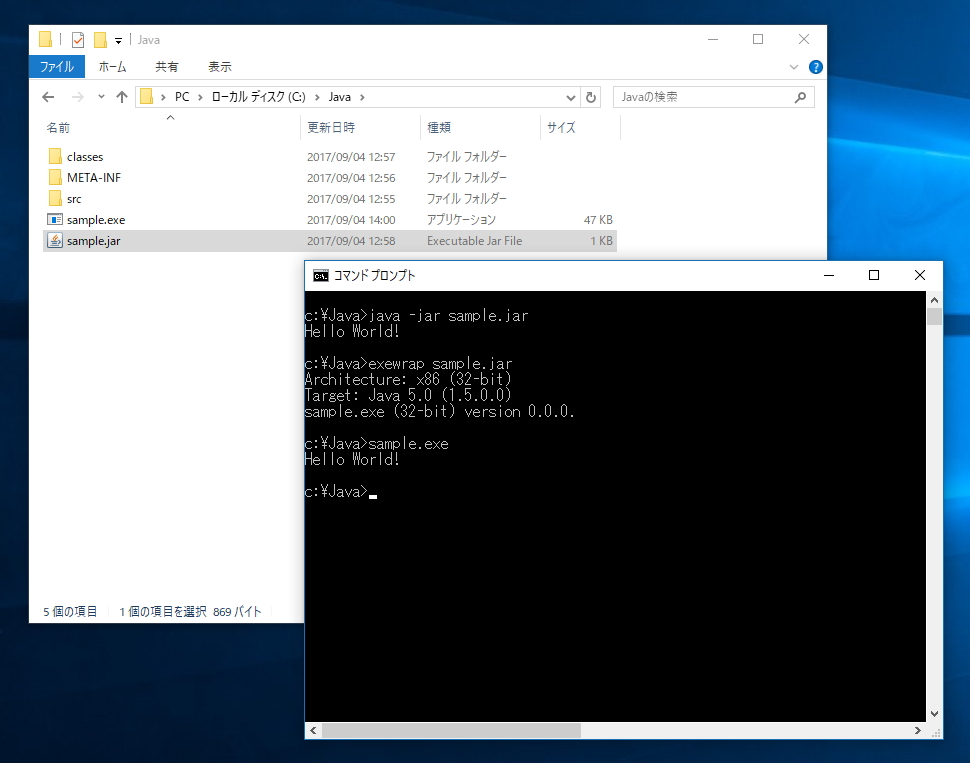This screenshot has width=970, height=763.
Task: Click the Command Prompt title bar icon
Action: [320, 275]
